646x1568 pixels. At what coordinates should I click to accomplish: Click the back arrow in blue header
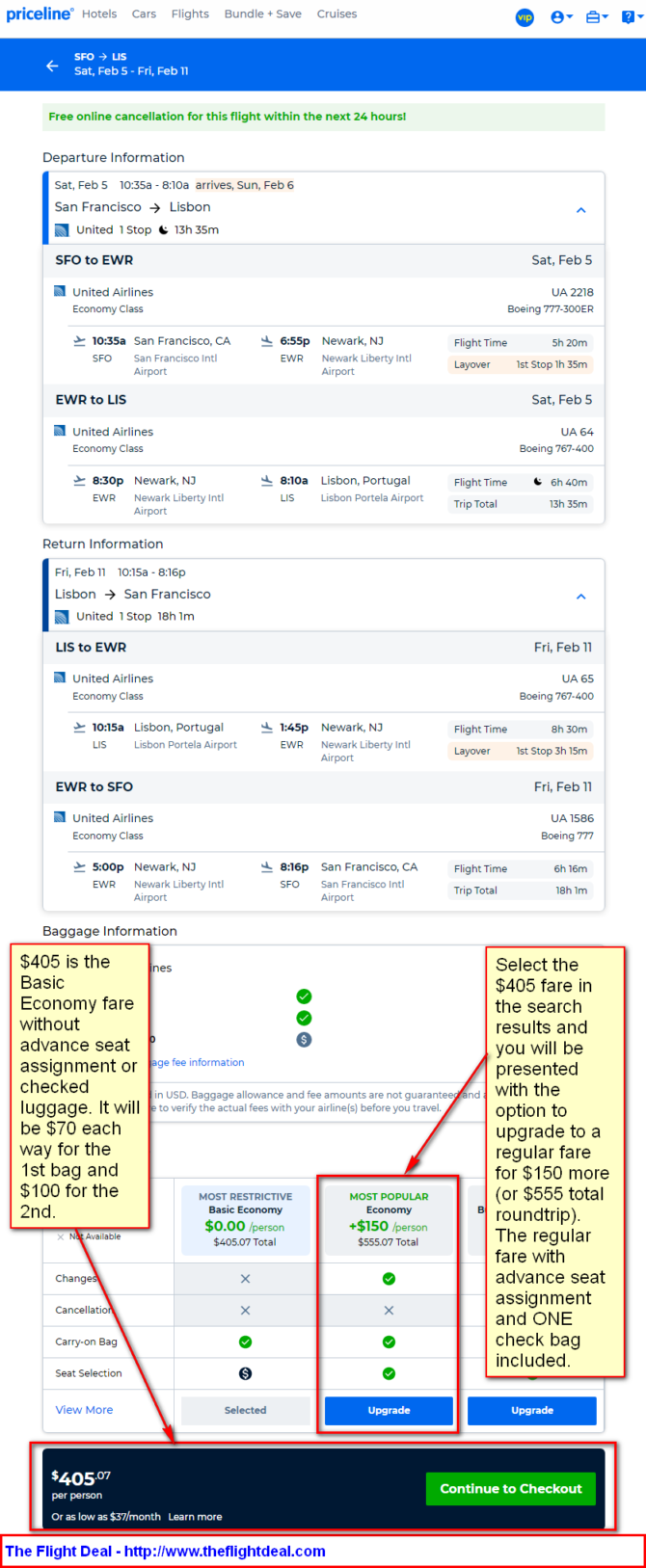[52, 66]
